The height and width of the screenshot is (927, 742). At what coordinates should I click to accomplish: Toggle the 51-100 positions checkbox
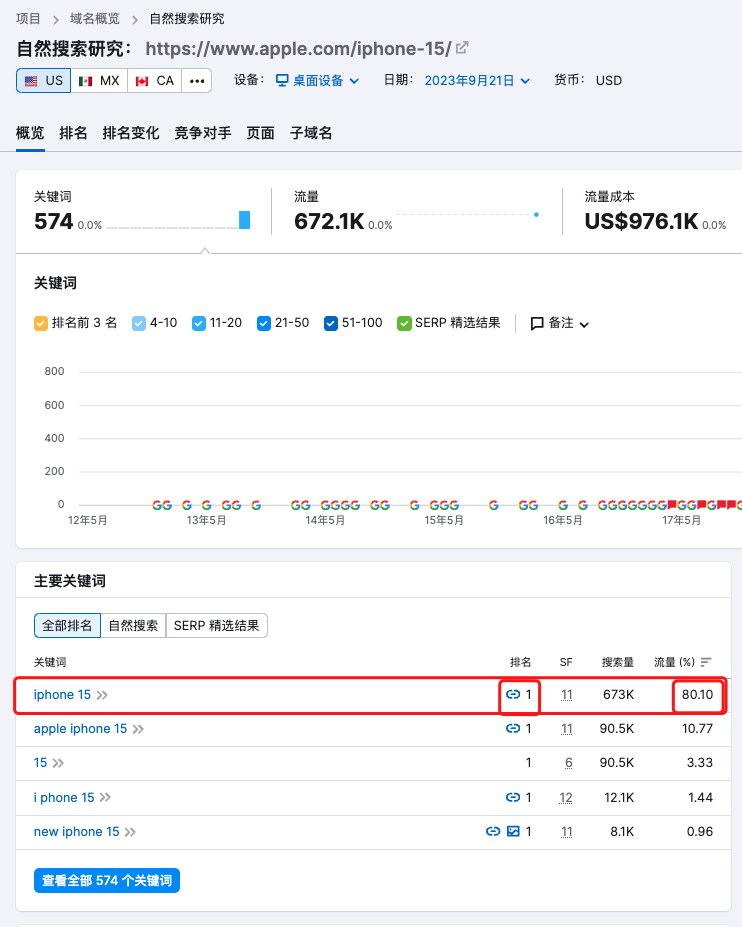(x=331, y=323)
